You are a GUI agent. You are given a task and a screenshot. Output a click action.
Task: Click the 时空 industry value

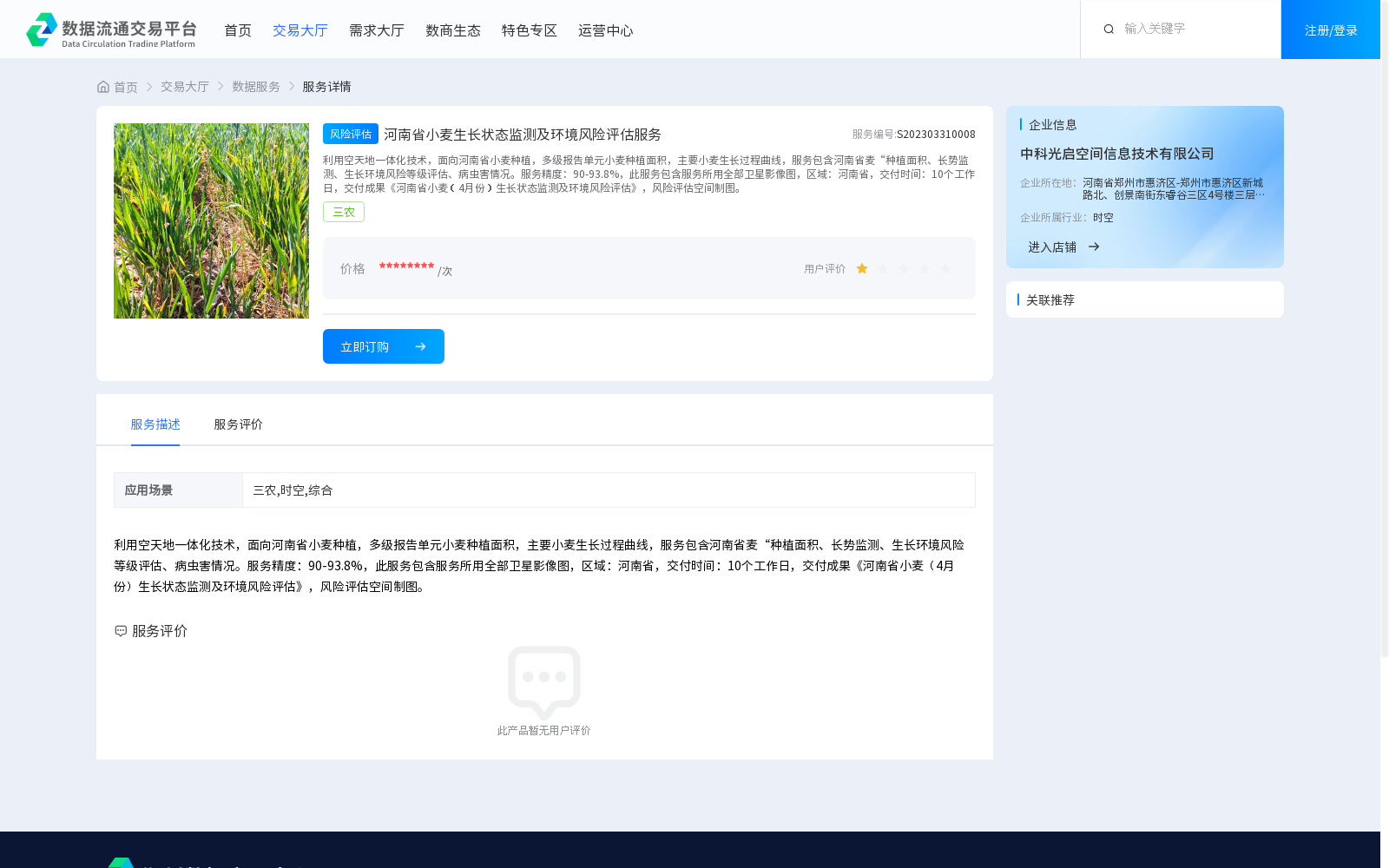[x=1103, y=218]
